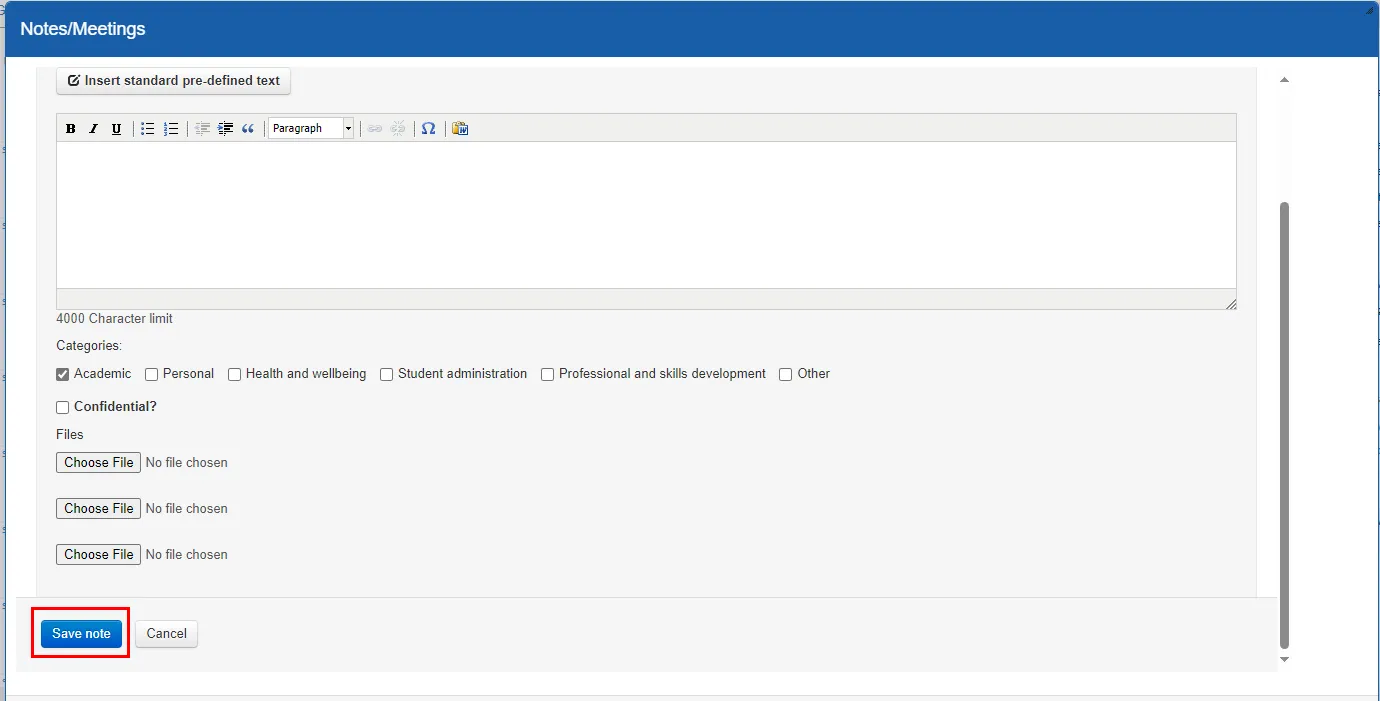The image size is (1380, 701).
Task: Apply underline formatting in the editor
Action: click(116, 128)
